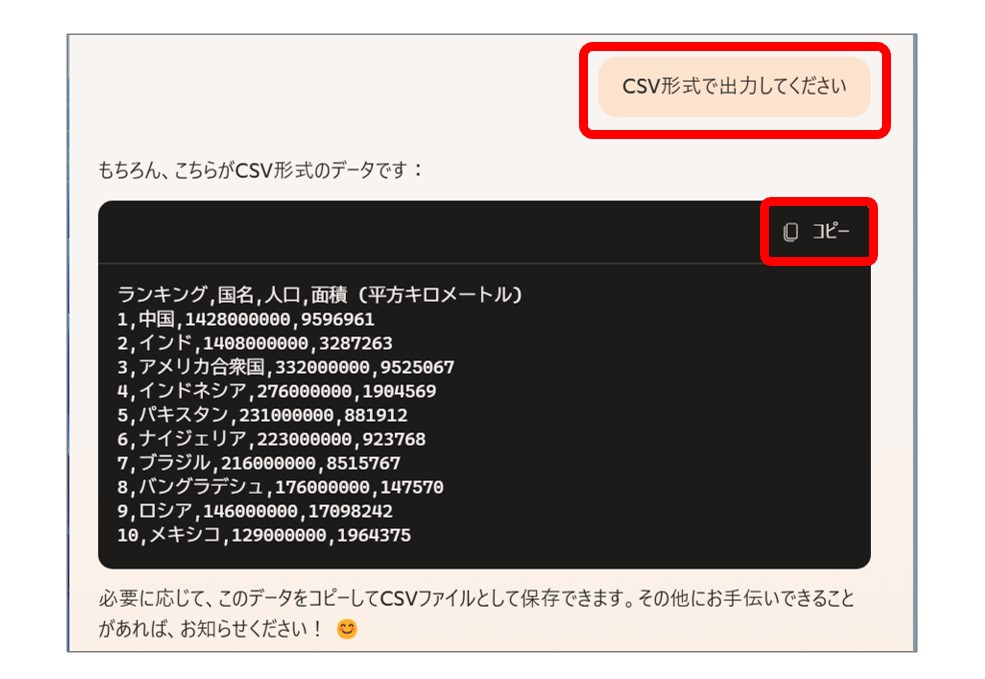
Task: Click the row 4,インドネシア,276000000,1904569
Action: point(276,391)
